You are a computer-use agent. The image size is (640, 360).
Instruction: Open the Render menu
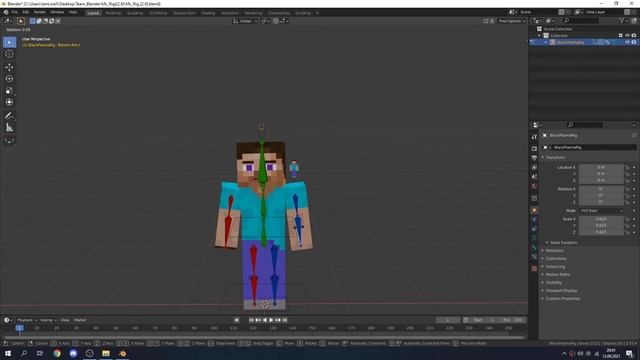pos(40,12)
